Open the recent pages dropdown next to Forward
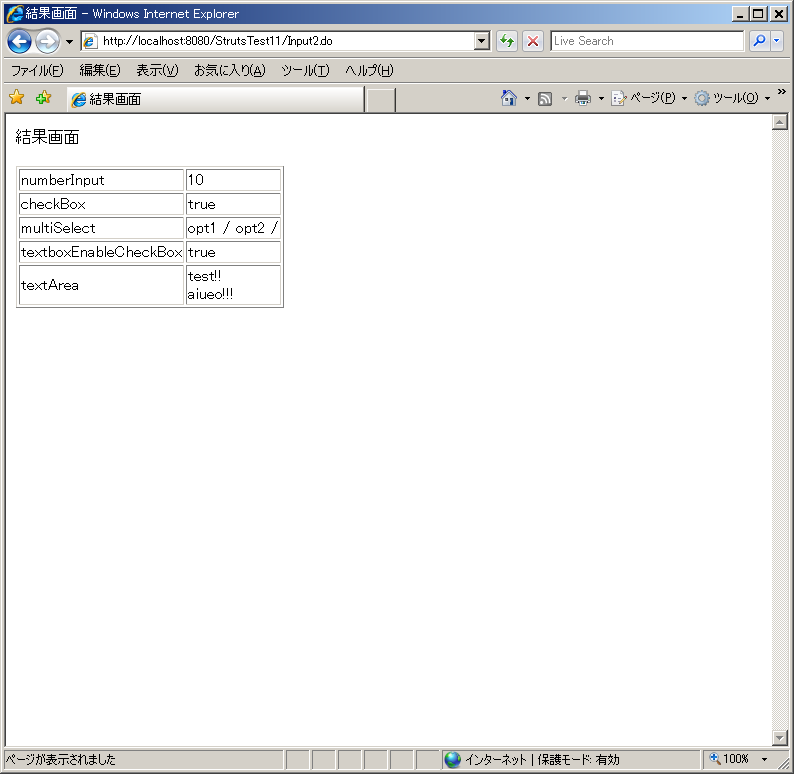Viewport: 794px width, 774px height. coord(69,42)
